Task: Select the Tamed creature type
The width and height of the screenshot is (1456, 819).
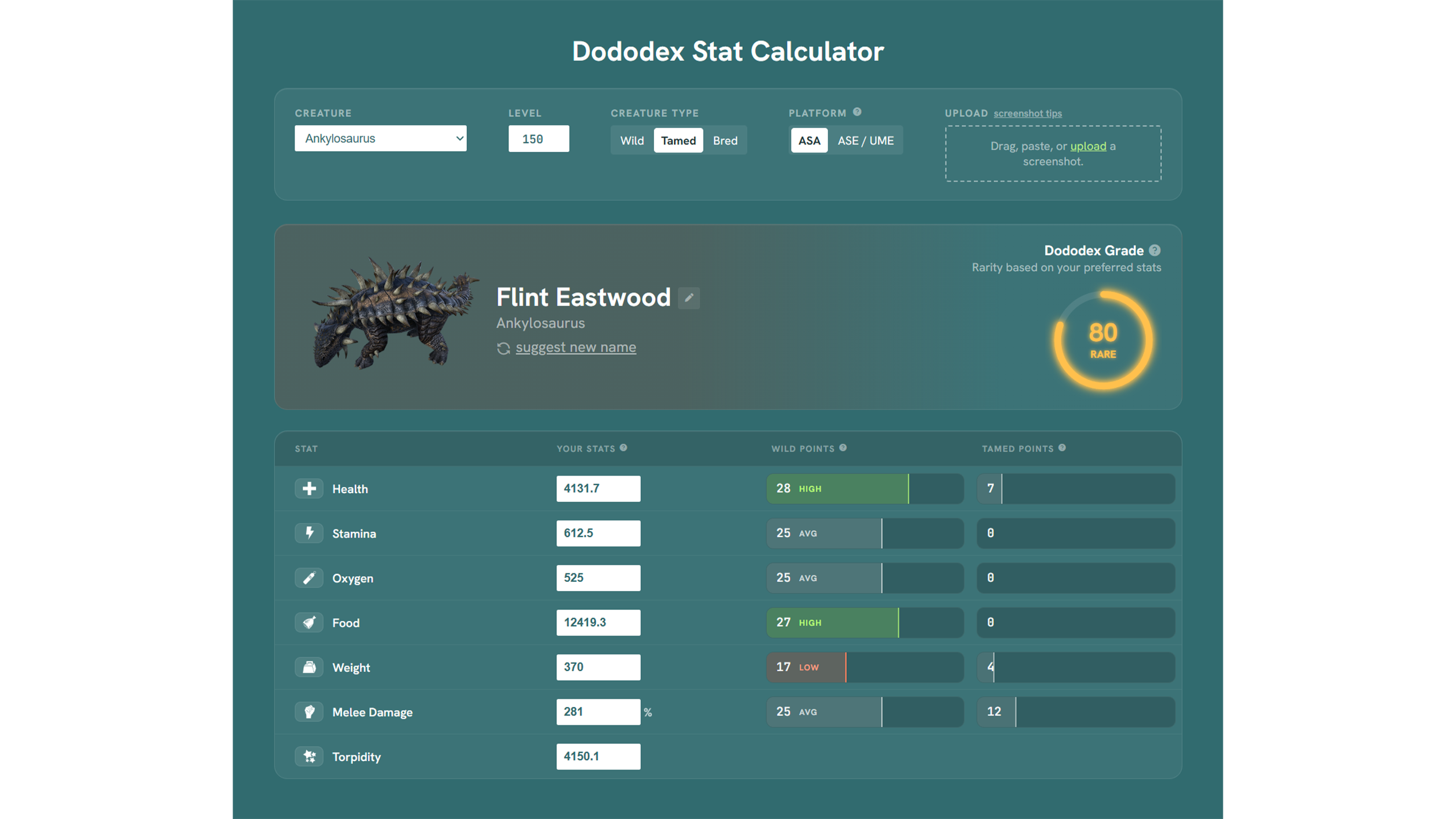Action: (679, 140)
